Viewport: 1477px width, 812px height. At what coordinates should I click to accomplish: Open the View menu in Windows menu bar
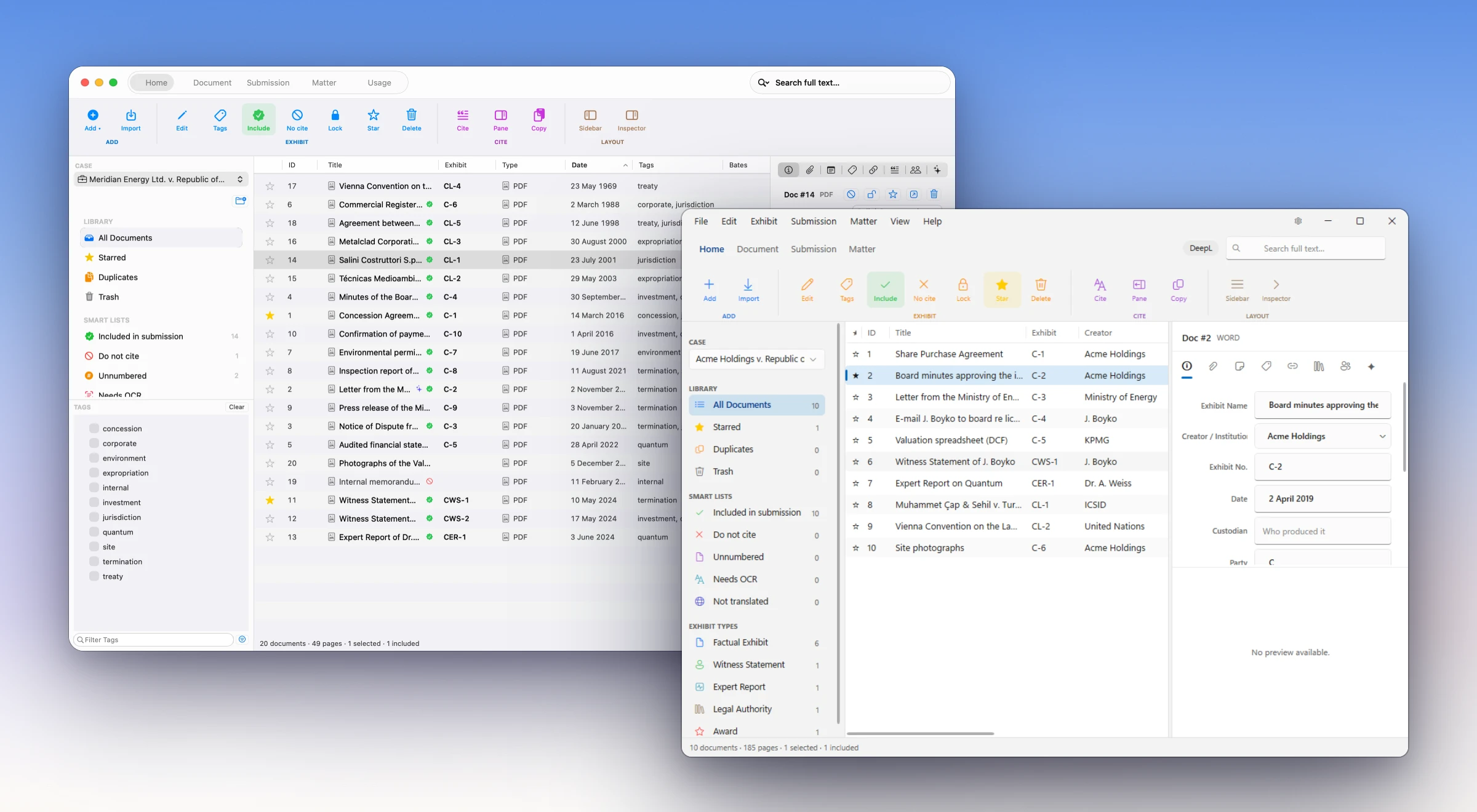[x=899, y=221]
